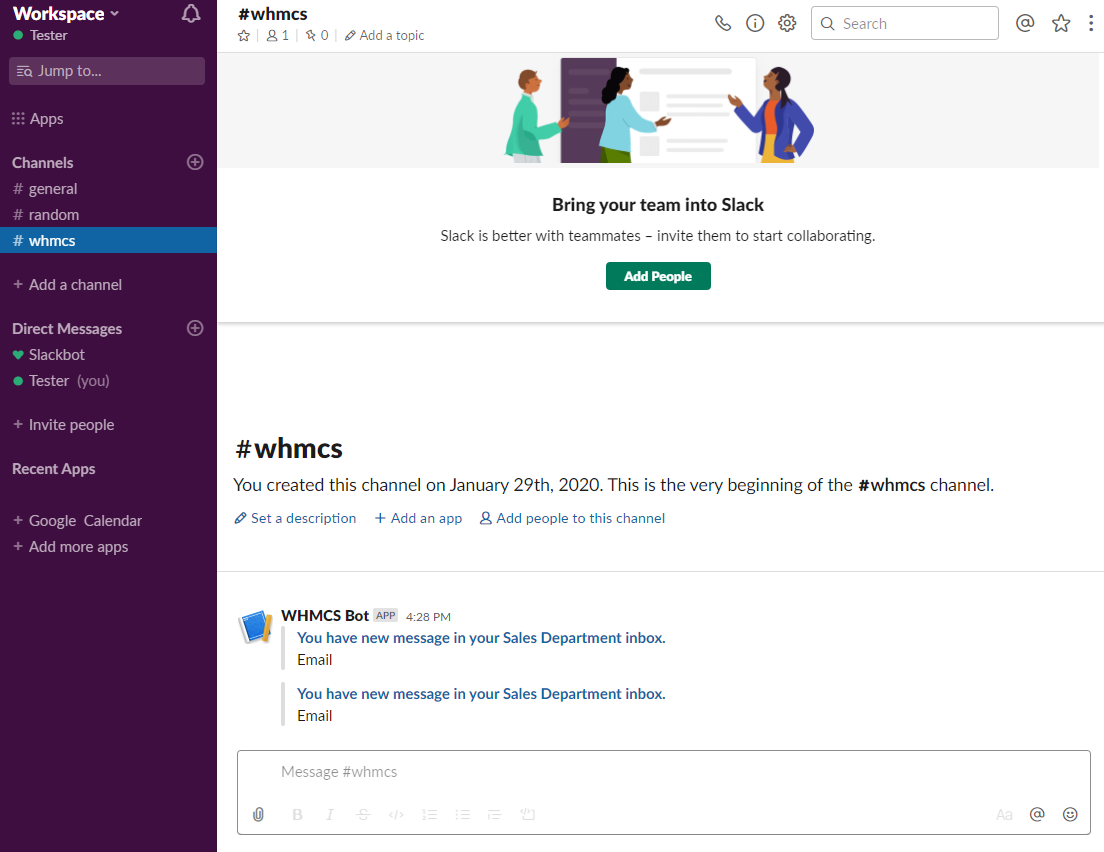Click the WHMCS Bot avatar
Viewport: 1104px width, 852px height.
click(256, 626)
